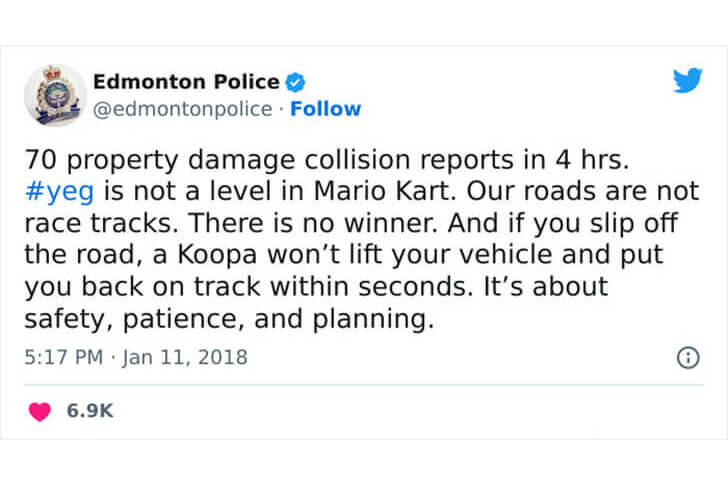
Task: Click the text "back on track within seconds"
Action: click(274, 286)
